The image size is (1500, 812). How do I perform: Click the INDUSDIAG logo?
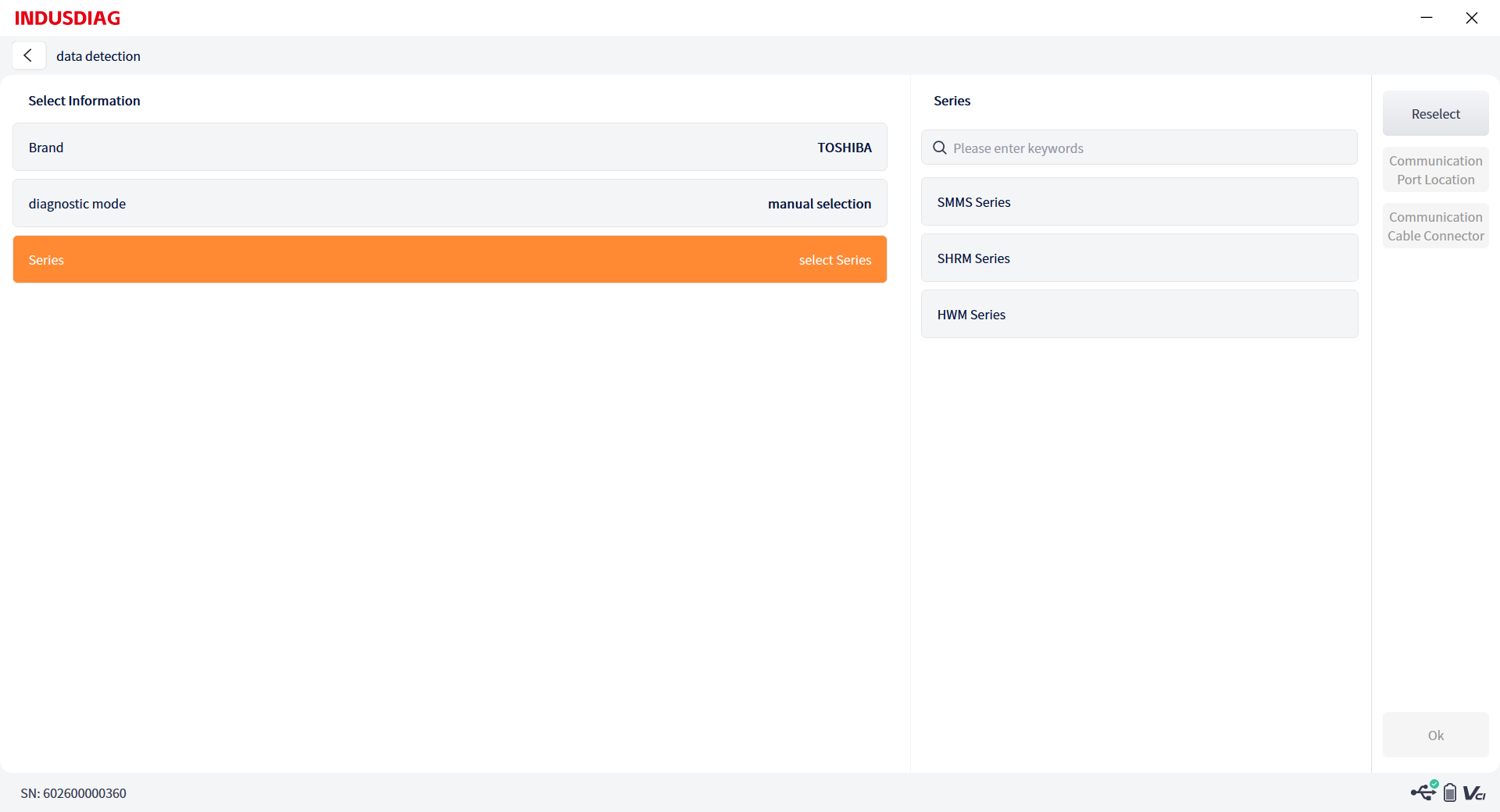pos(67,18)
